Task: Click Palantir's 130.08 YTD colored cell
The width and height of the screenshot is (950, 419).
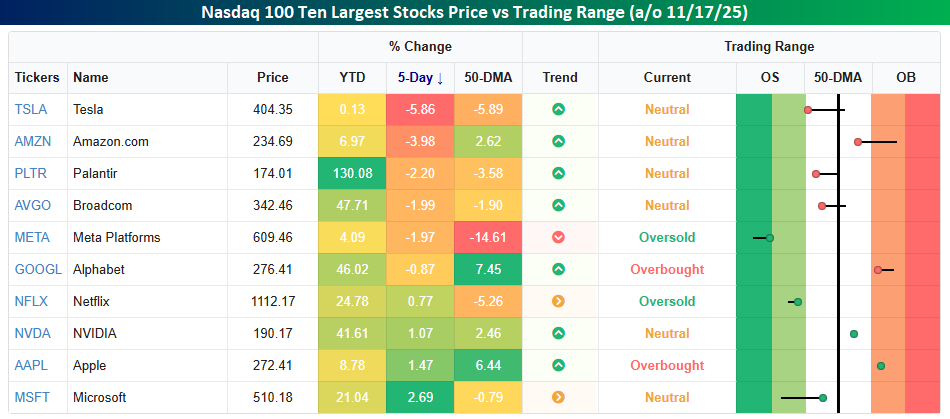Action: click(352, 173)
